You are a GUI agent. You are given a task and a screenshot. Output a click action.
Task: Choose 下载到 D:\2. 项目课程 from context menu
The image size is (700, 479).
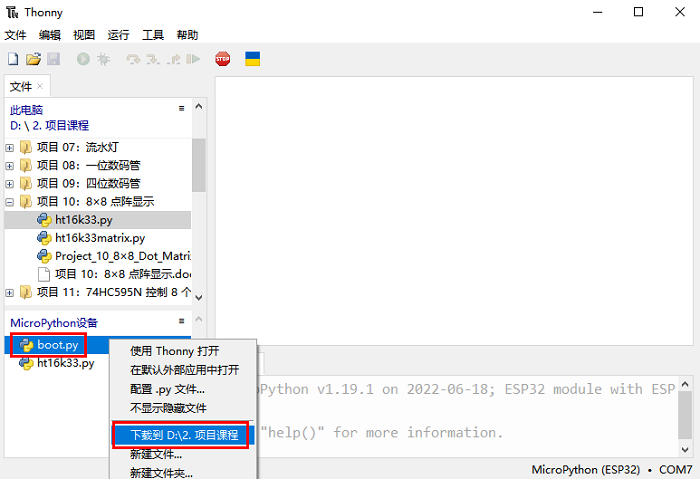184,435
